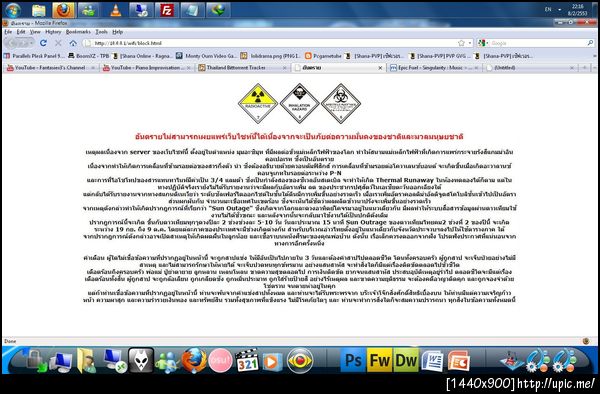
Task: Open the Tools menu
Action: [x=101, y=32]
